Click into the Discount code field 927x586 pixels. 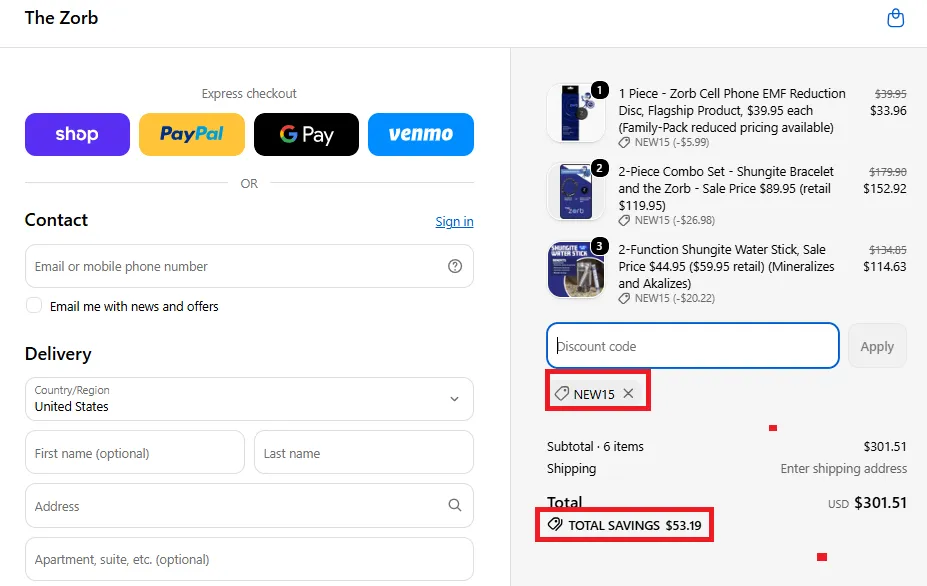[x=693, y=346]
